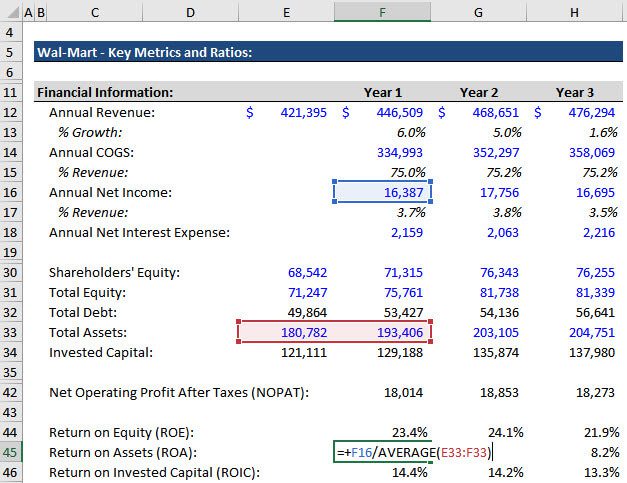Select ROE value 24.1%

point(505,432)
